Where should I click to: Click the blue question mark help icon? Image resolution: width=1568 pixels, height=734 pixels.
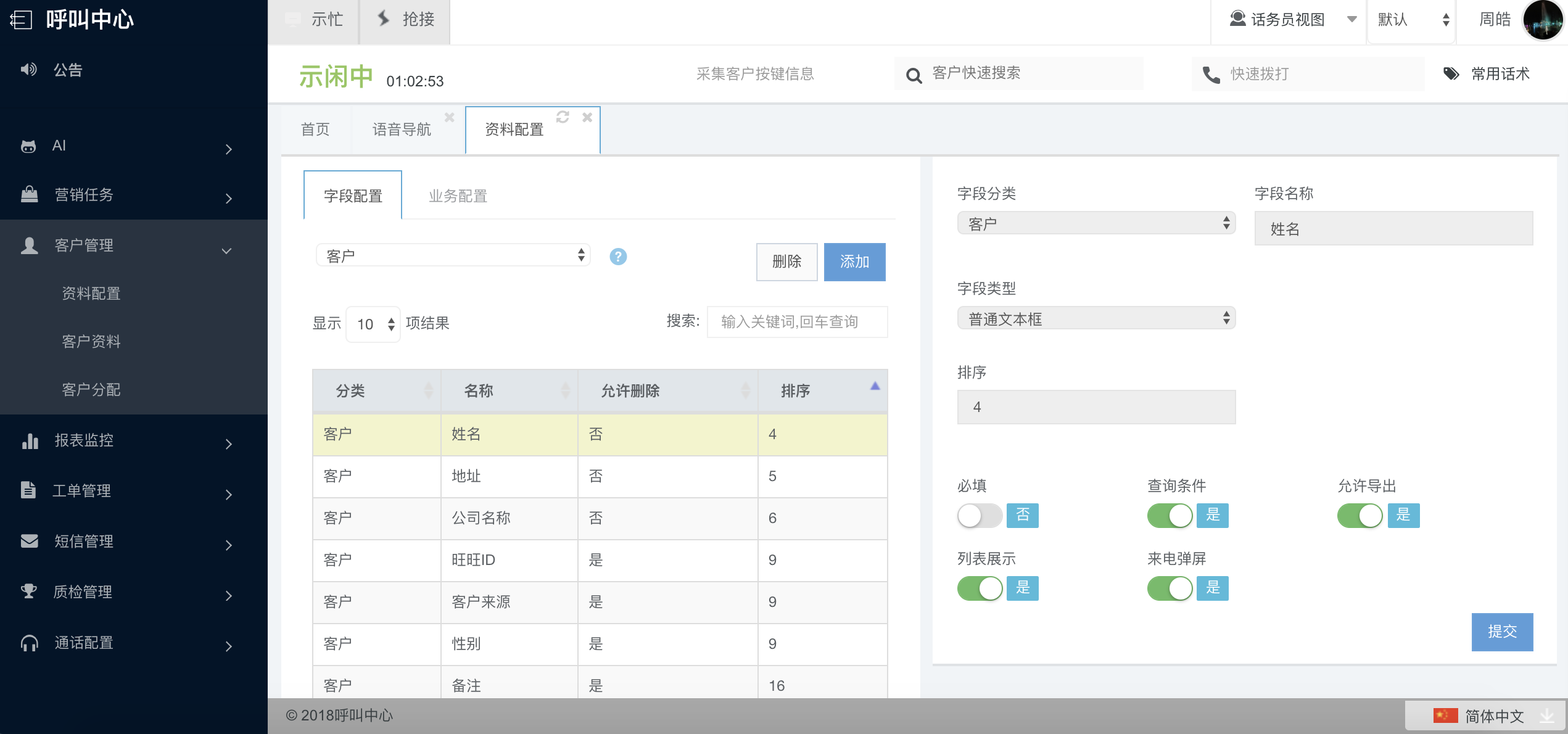(617, 257)
